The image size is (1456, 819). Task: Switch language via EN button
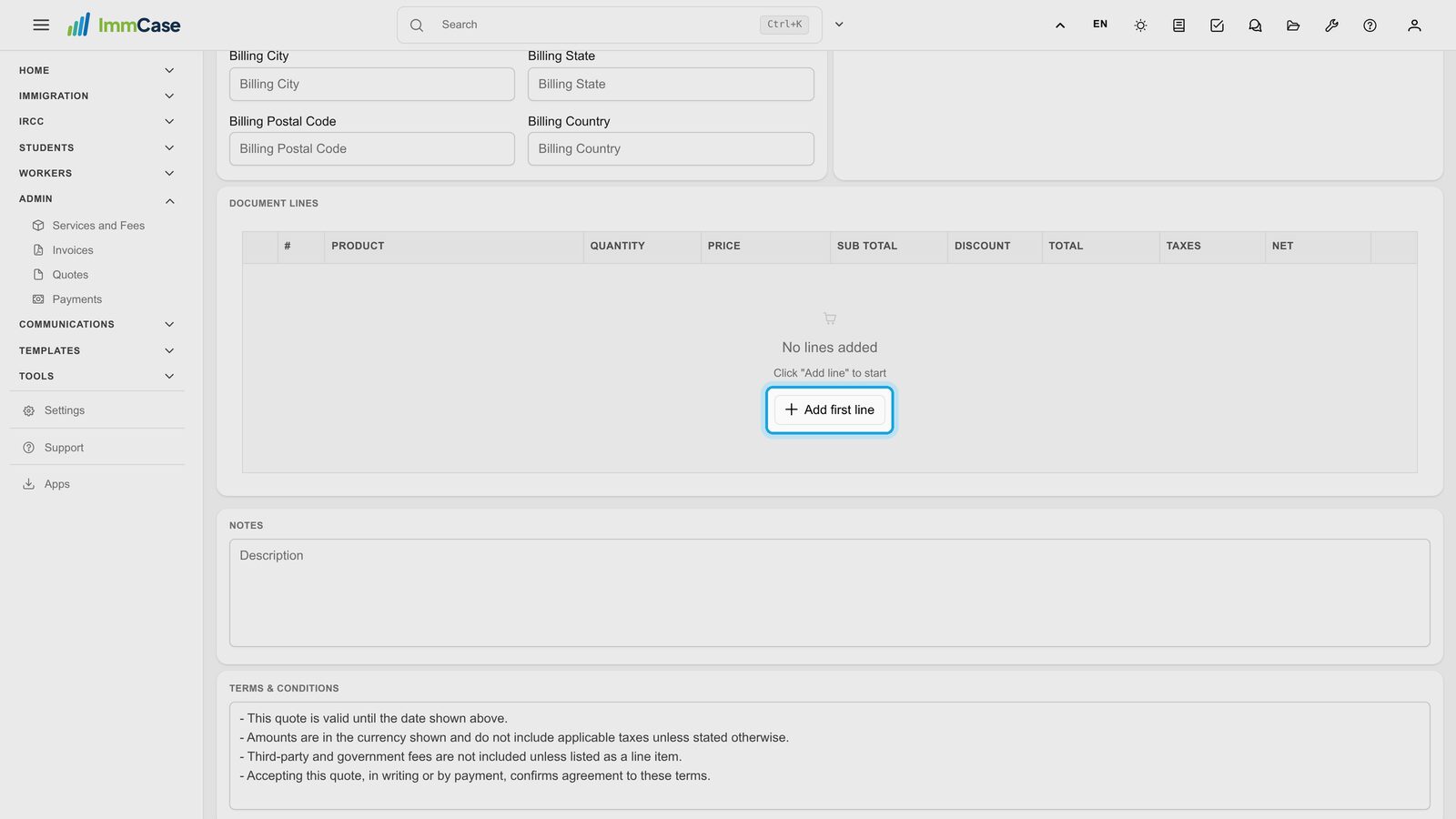[1100, 25]
